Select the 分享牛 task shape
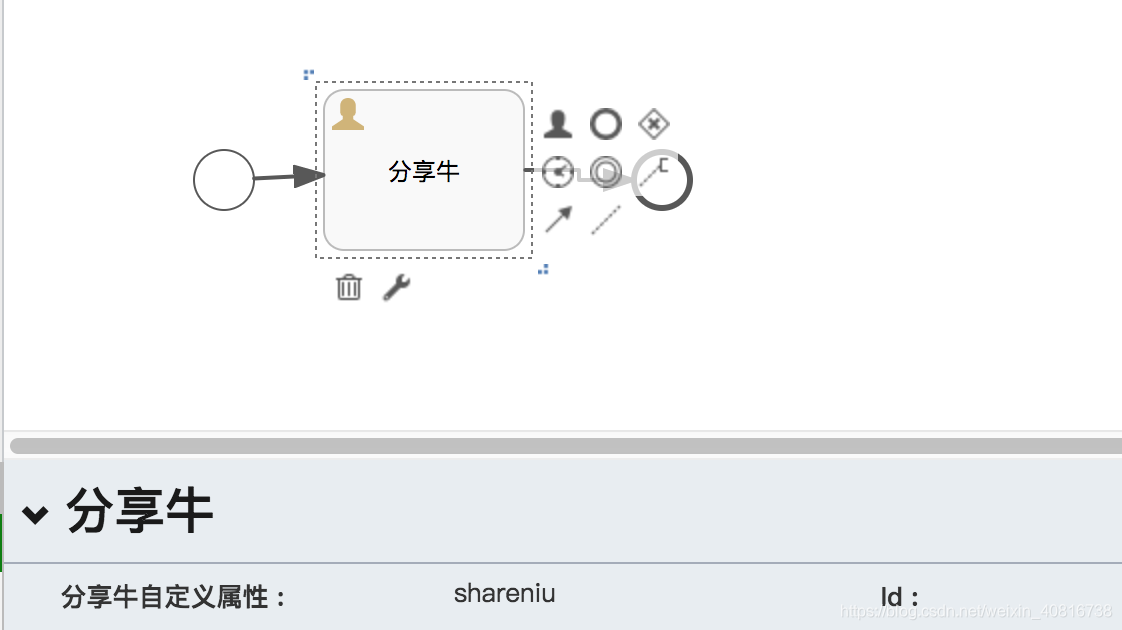 click(424, 170)
